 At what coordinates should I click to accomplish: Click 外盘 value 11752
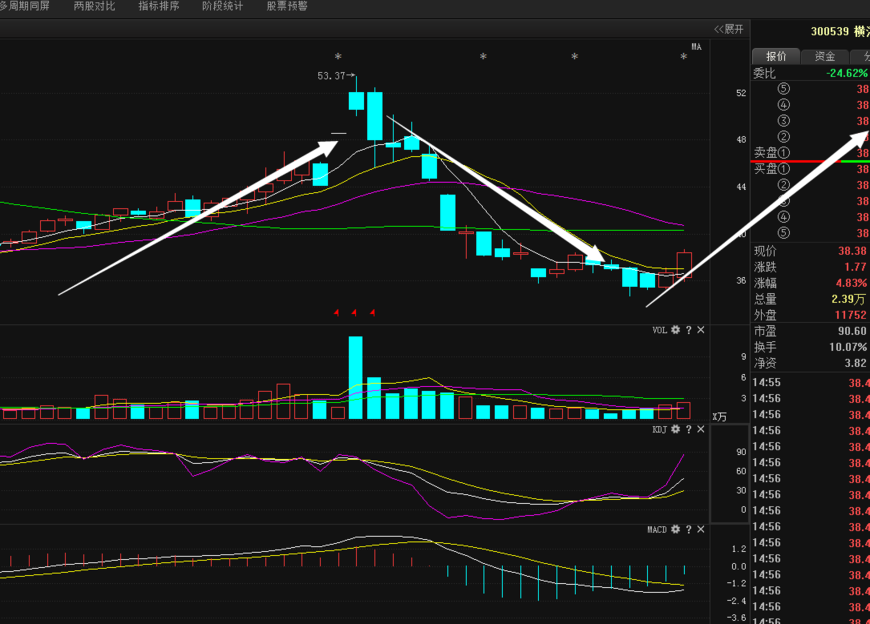click(851, 315)
